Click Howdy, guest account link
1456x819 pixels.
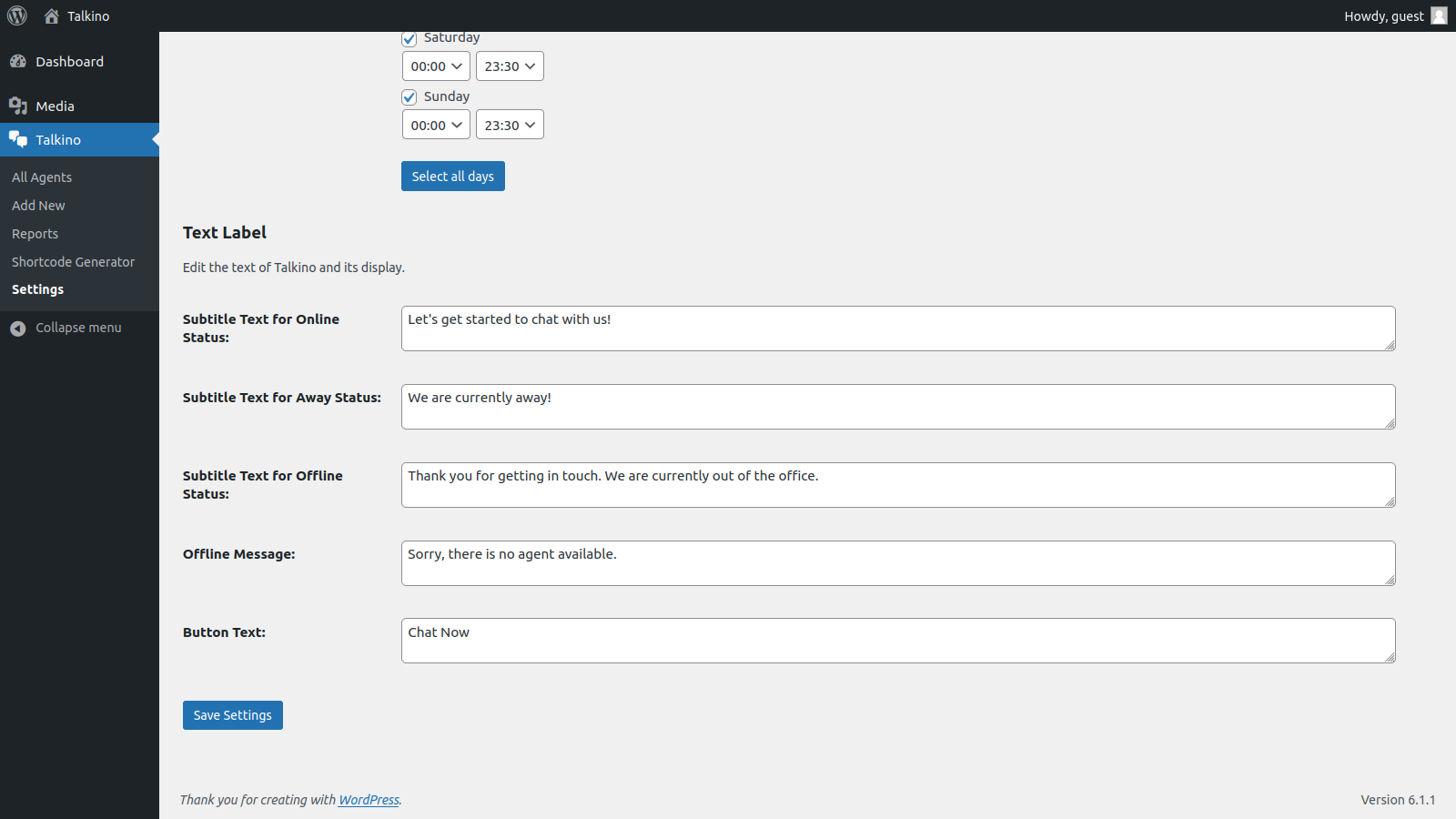1395,15
